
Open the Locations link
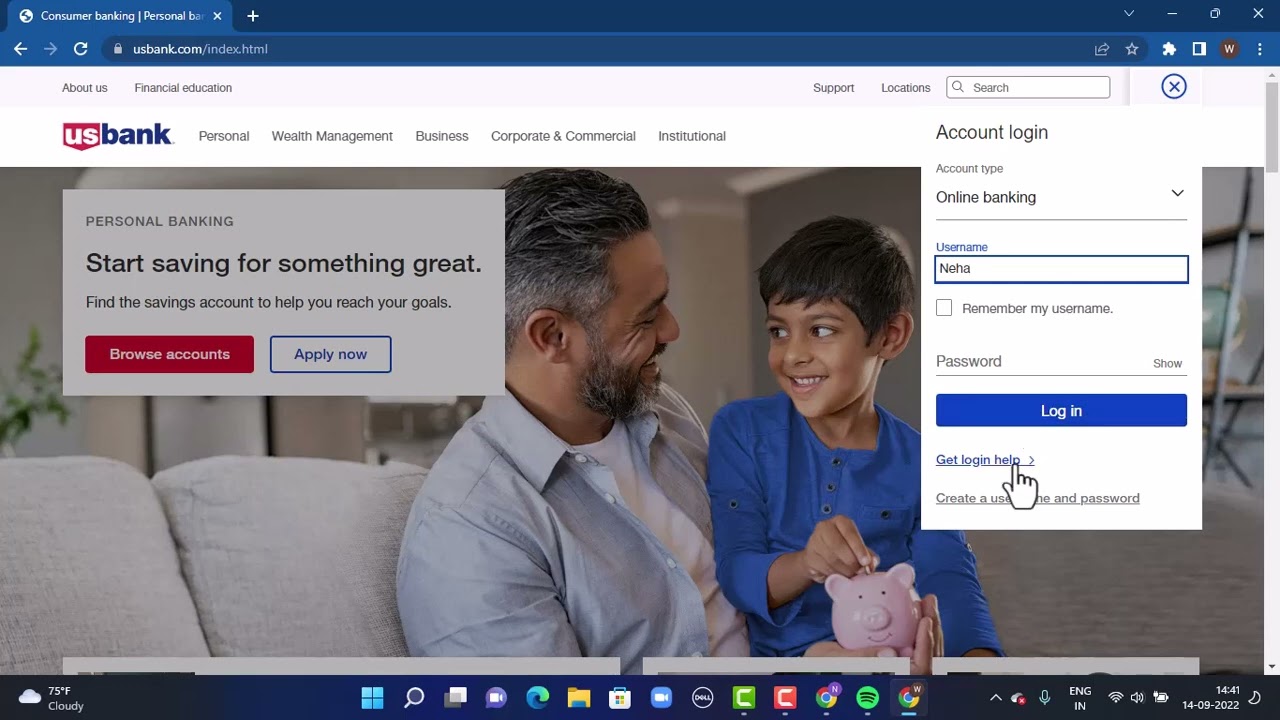pyautogui.click(x=905, y=88)
